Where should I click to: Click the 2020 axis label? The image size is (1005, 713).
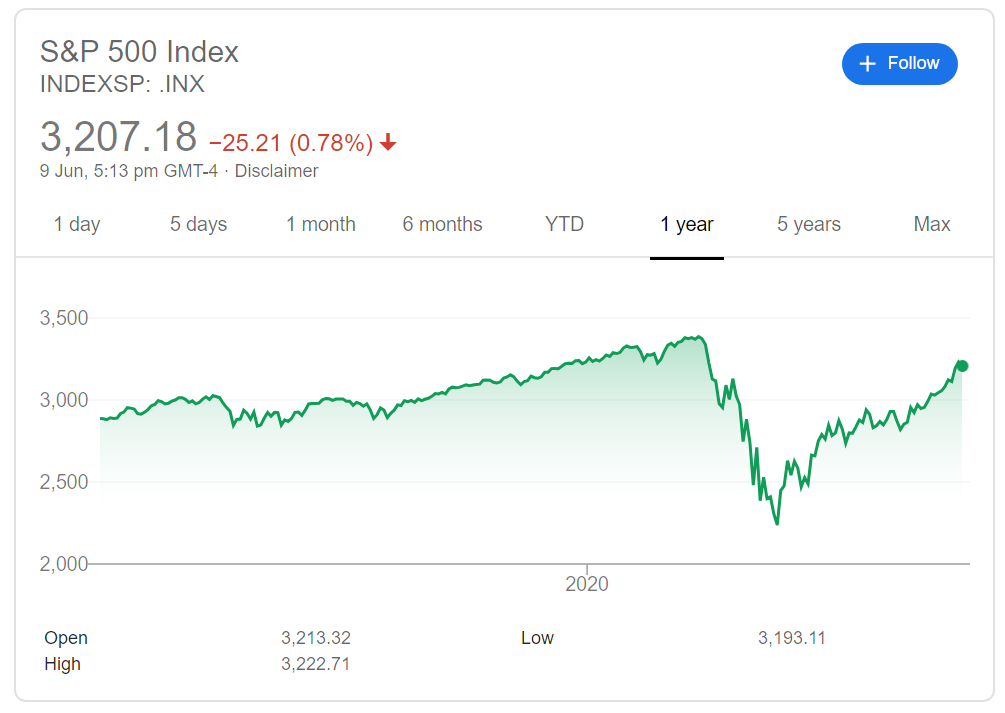point(587,583)
